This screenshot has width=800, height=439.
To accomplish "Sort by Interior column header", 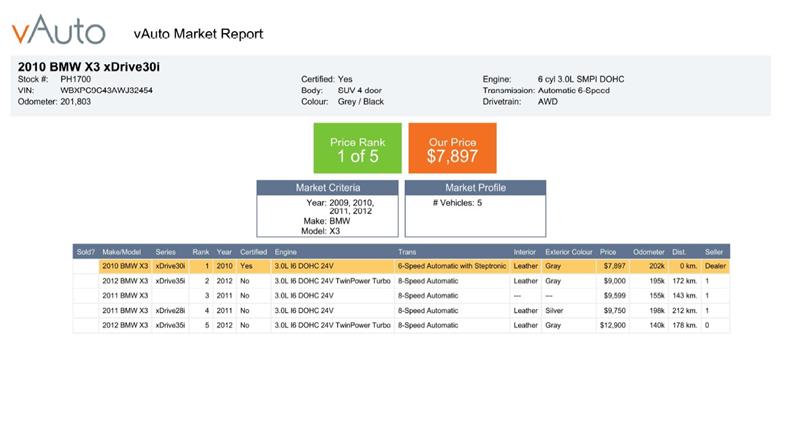I will pyautogui.click(x=524, y=252).
